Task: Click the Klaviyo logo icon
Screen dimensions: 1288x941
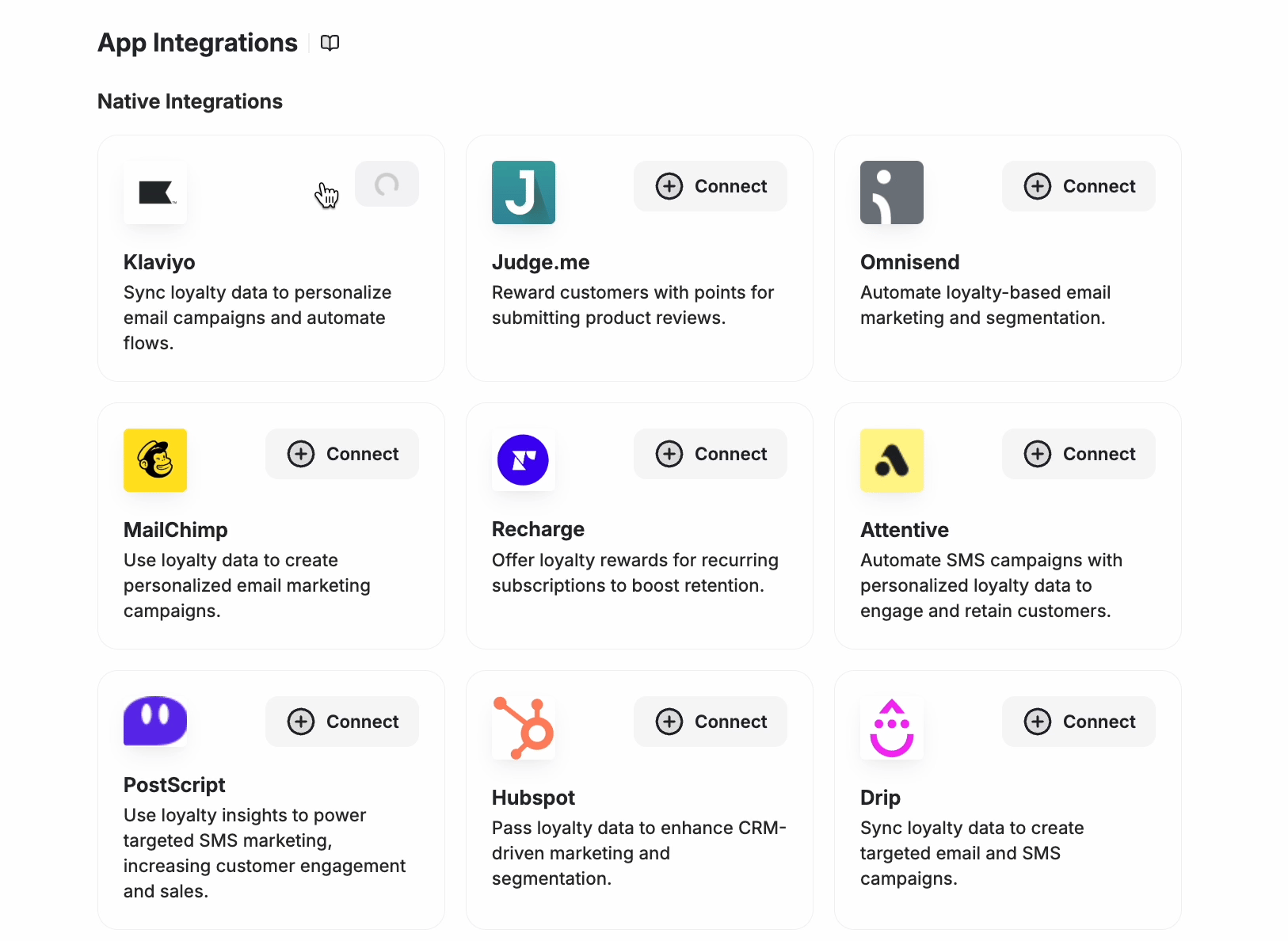Action: pos(155,192)
